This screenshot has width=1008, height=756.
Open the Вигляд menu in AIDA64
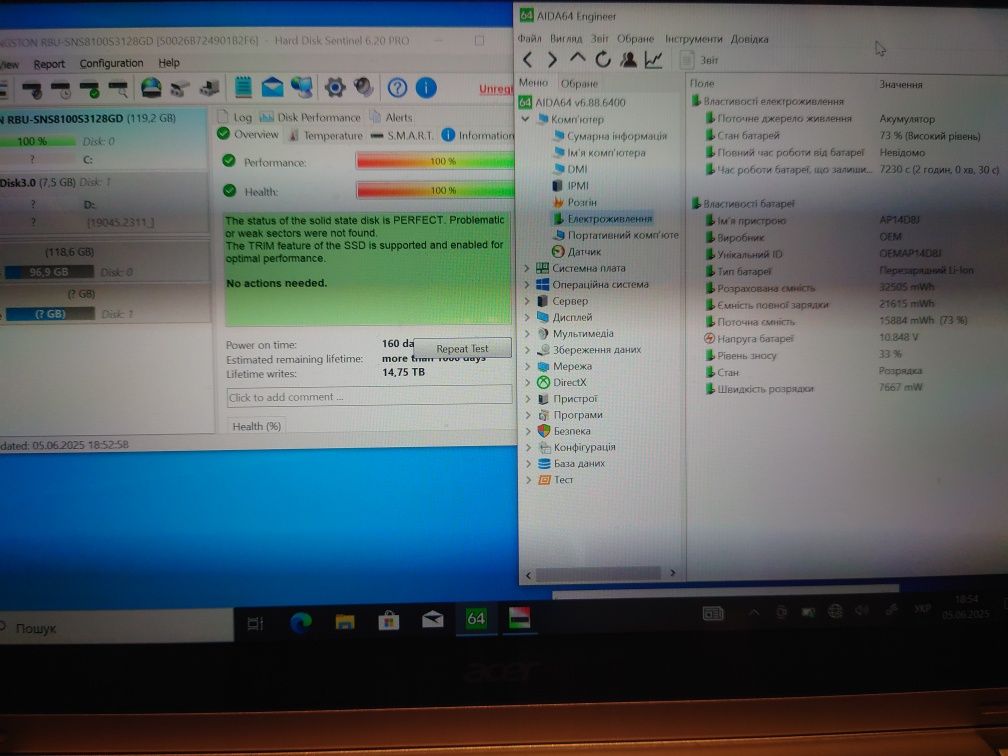click(566, 39)
